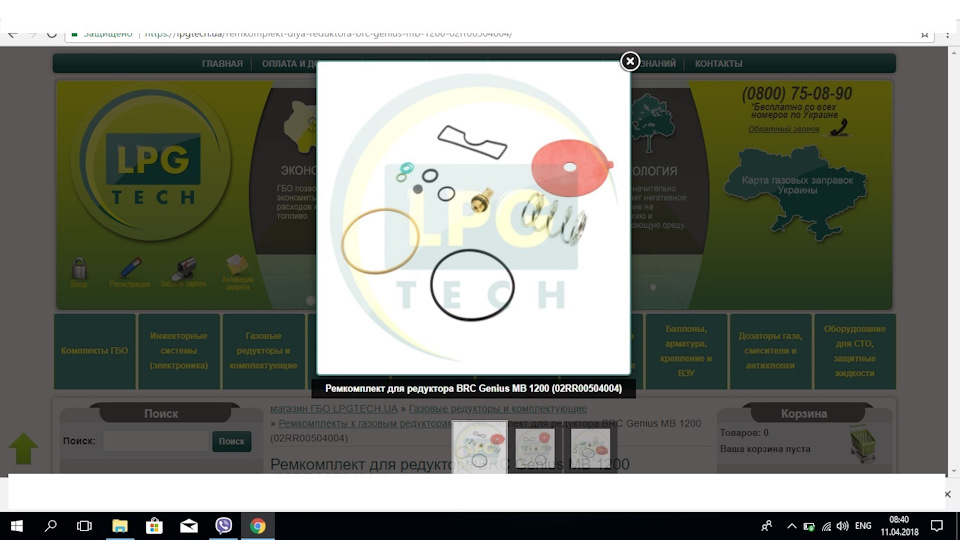The image size is (960, 540).
Task: Select the second product thumbnail
Action: pos(535,447)
